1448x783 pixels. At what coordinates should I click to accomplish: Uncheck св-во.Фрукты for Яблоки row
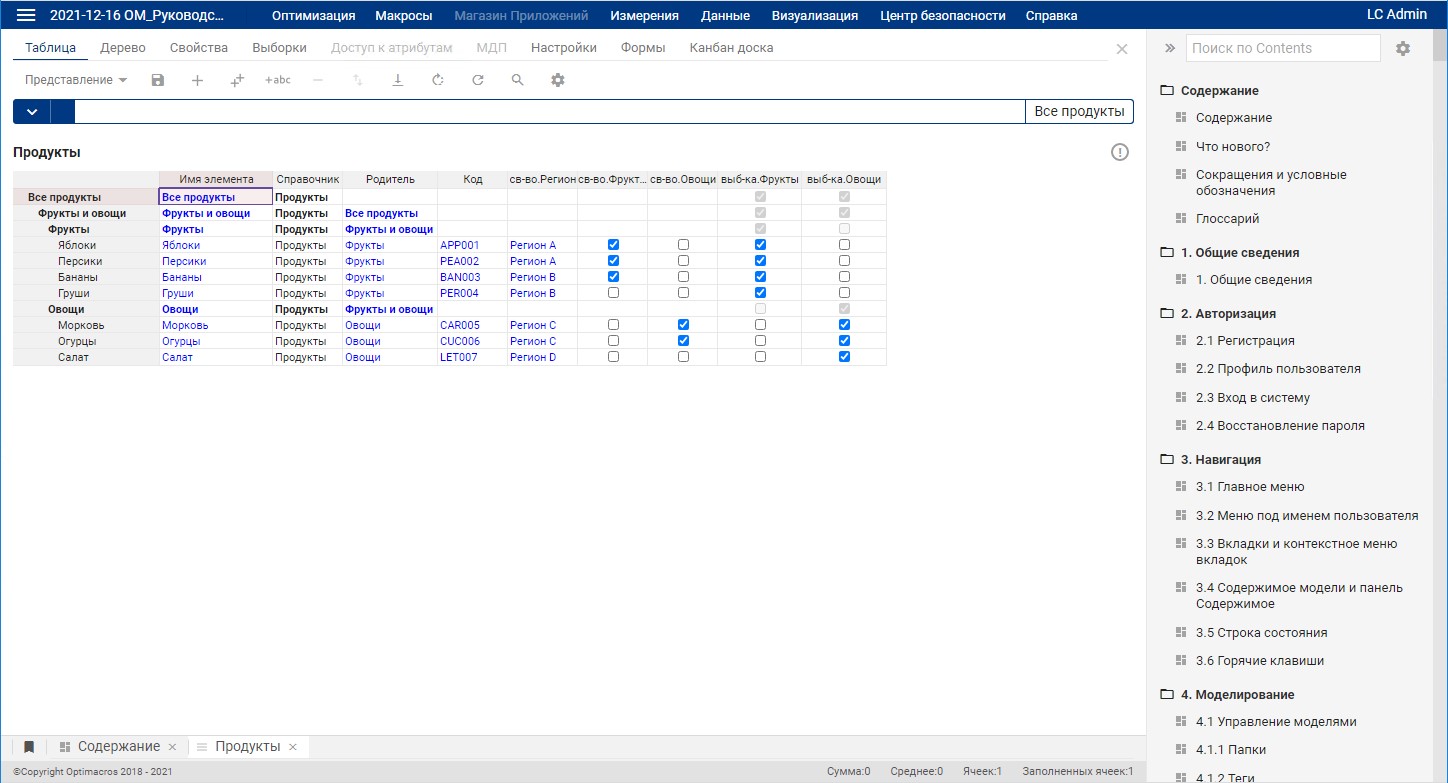(613, 245)
